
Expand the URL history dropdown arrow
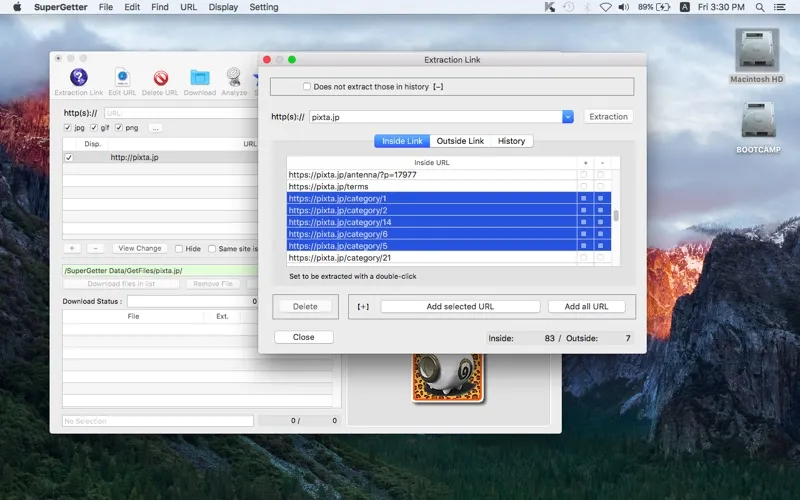point(568,117)
